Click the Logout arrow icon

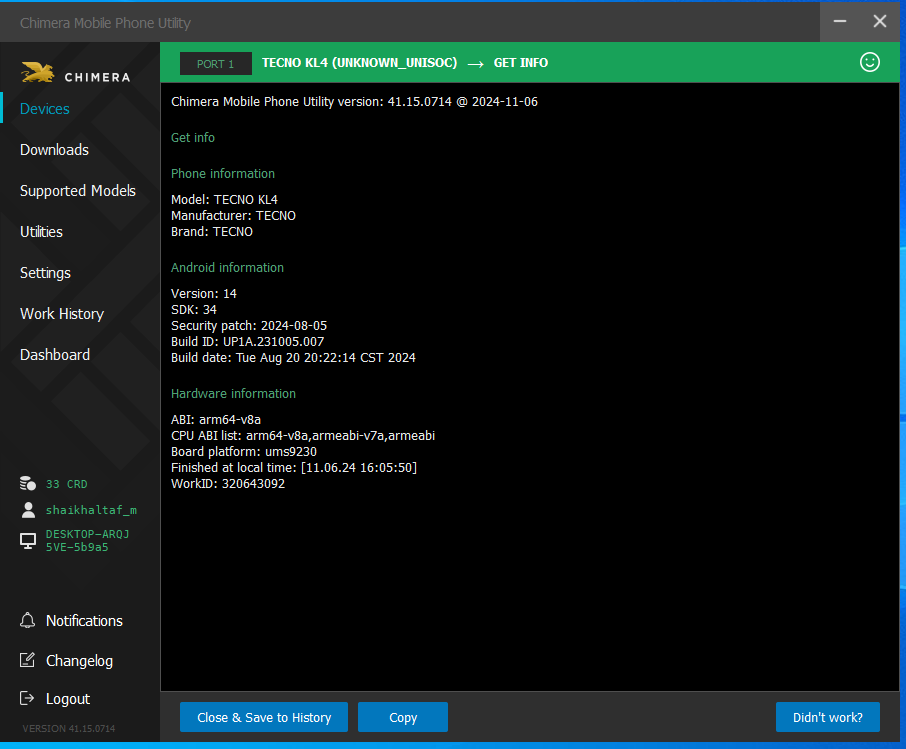28,699
